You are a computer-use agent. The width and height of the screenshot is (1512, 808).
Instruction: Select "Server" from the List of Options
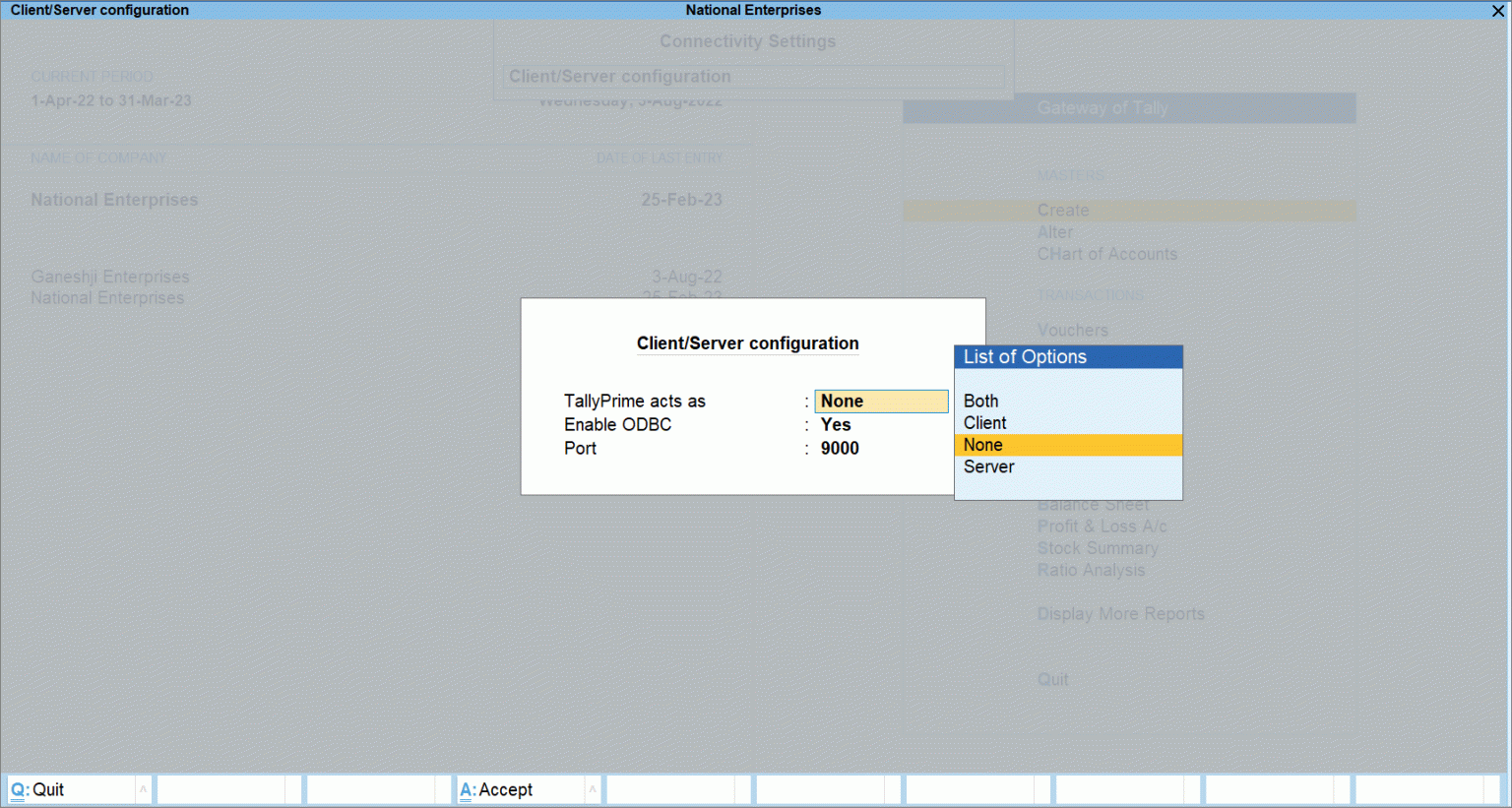(x=988, y=466)
